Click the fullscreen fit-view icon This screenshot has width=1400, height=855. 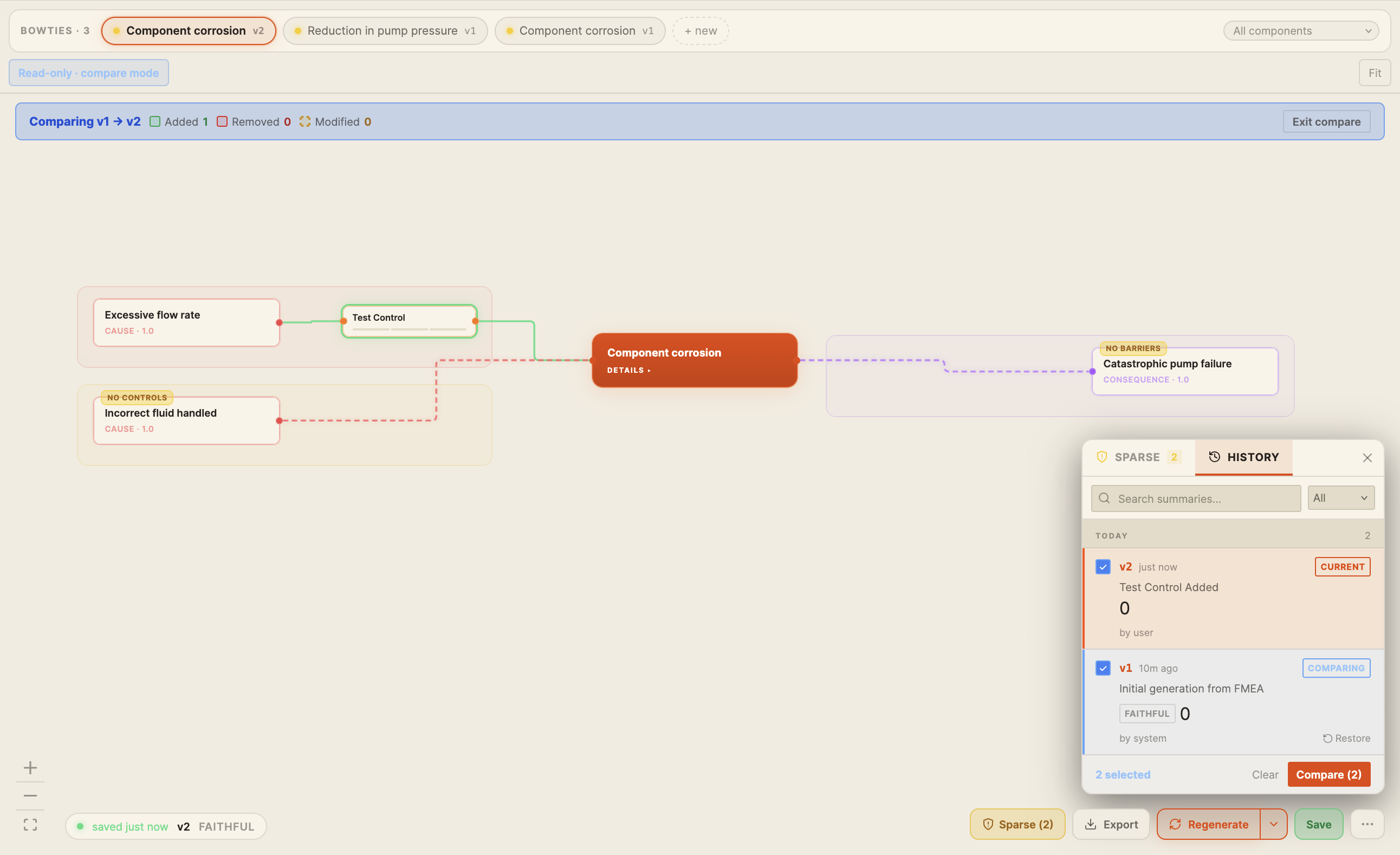(x=30, y=825)
